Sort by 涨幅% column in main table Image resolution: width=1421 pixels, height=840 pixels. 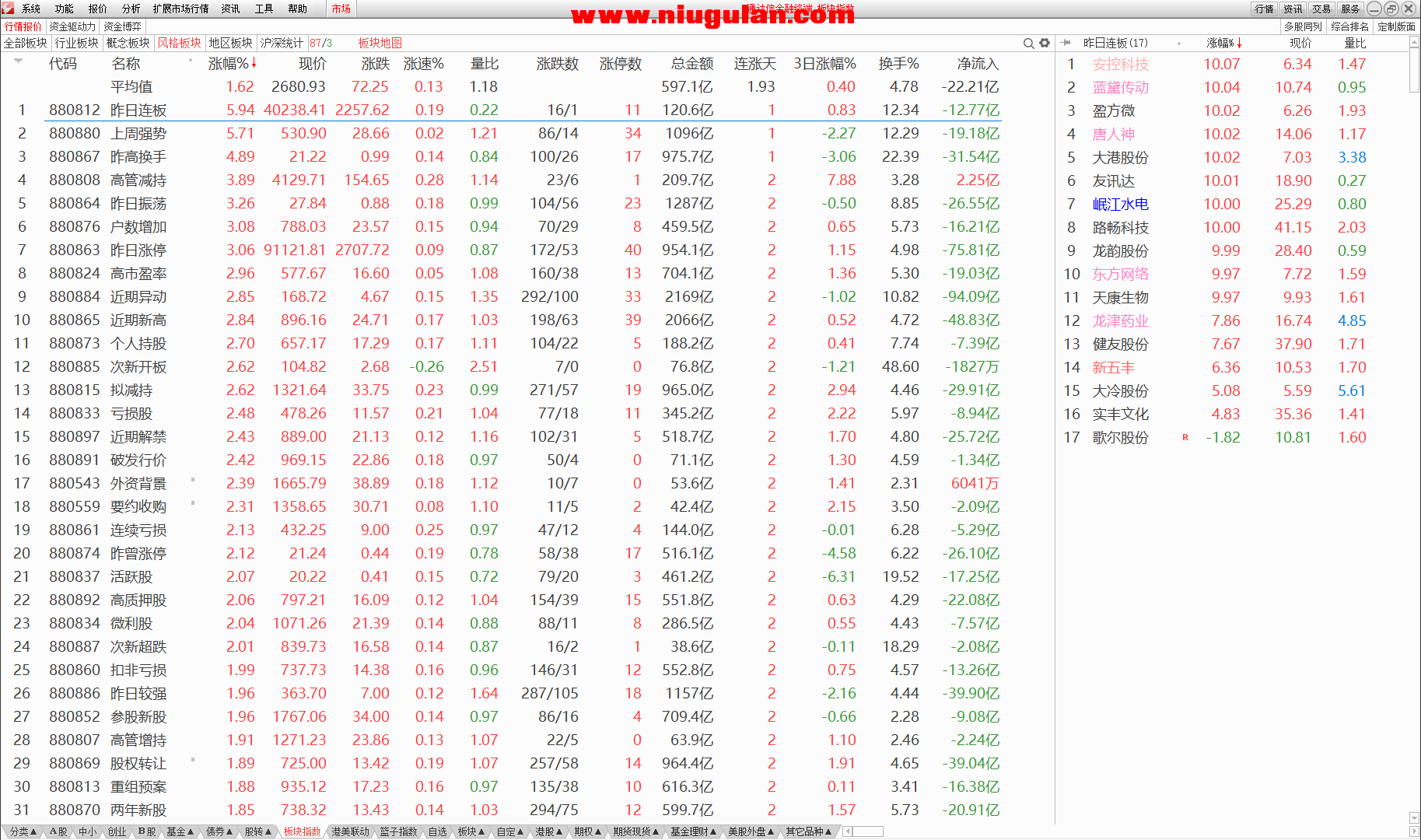(x=232, y=64)
